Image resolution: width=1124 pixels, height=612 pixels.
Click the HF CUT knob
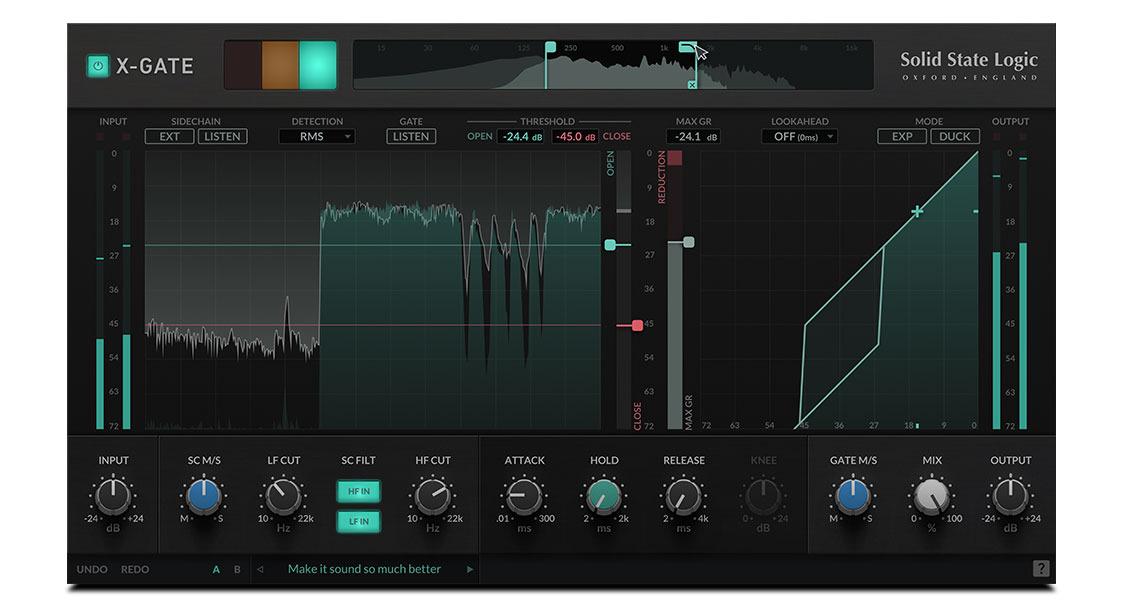point(432,496)
